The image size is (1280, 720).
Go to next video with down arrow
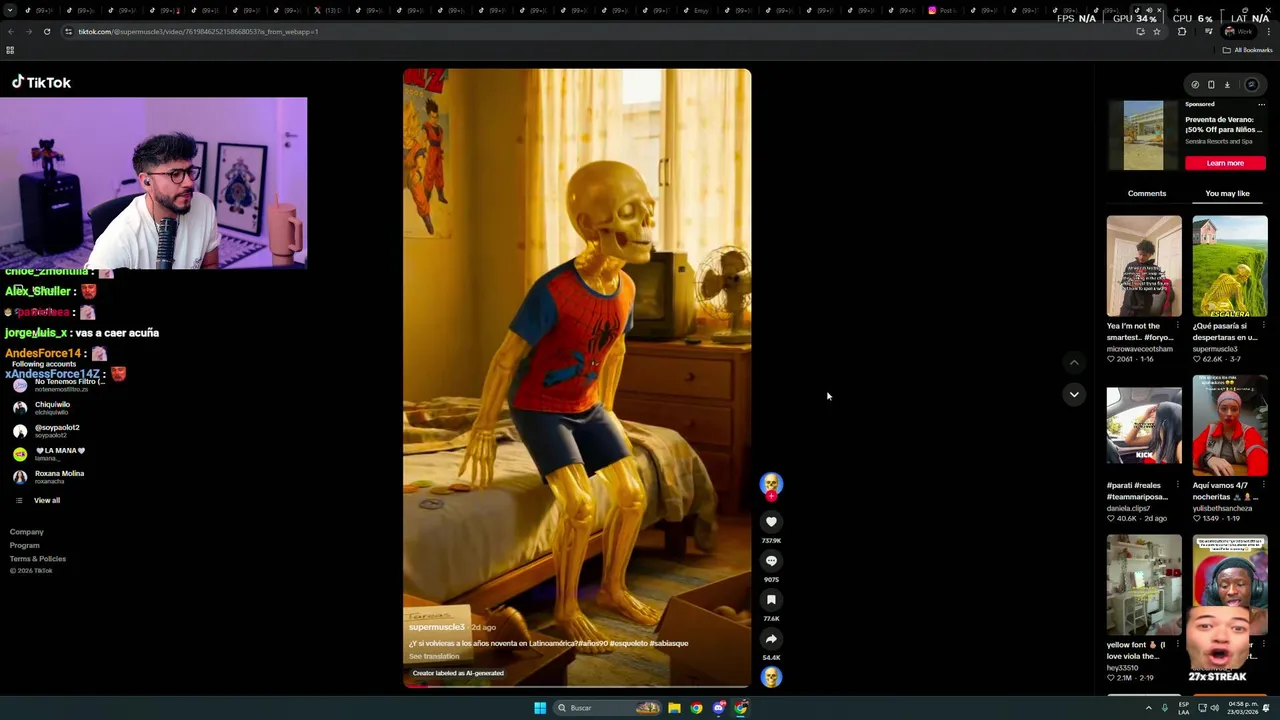[x=1074, y=395]
